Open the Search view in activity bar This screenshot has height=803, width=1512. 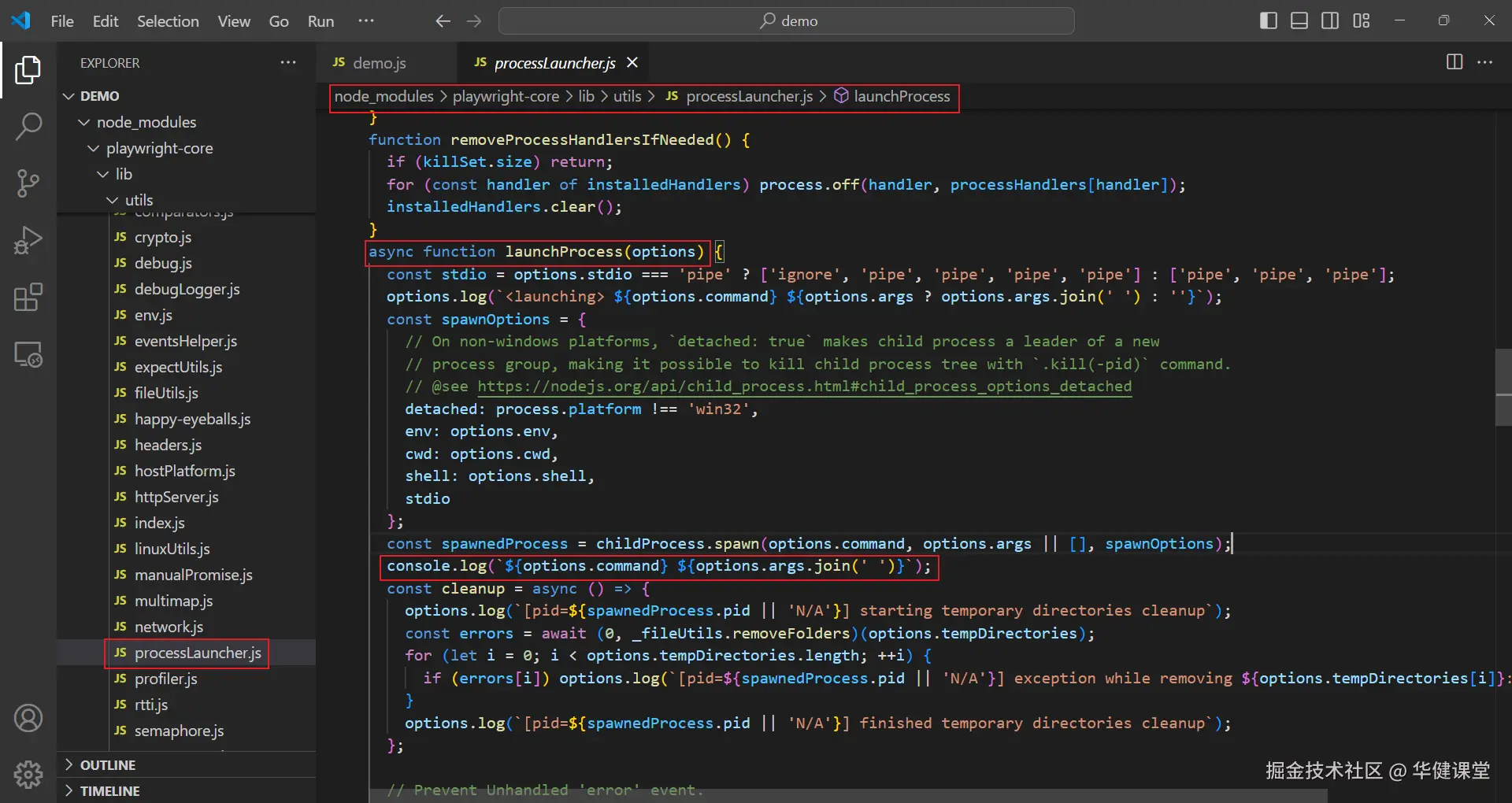(x=28, y=126)
